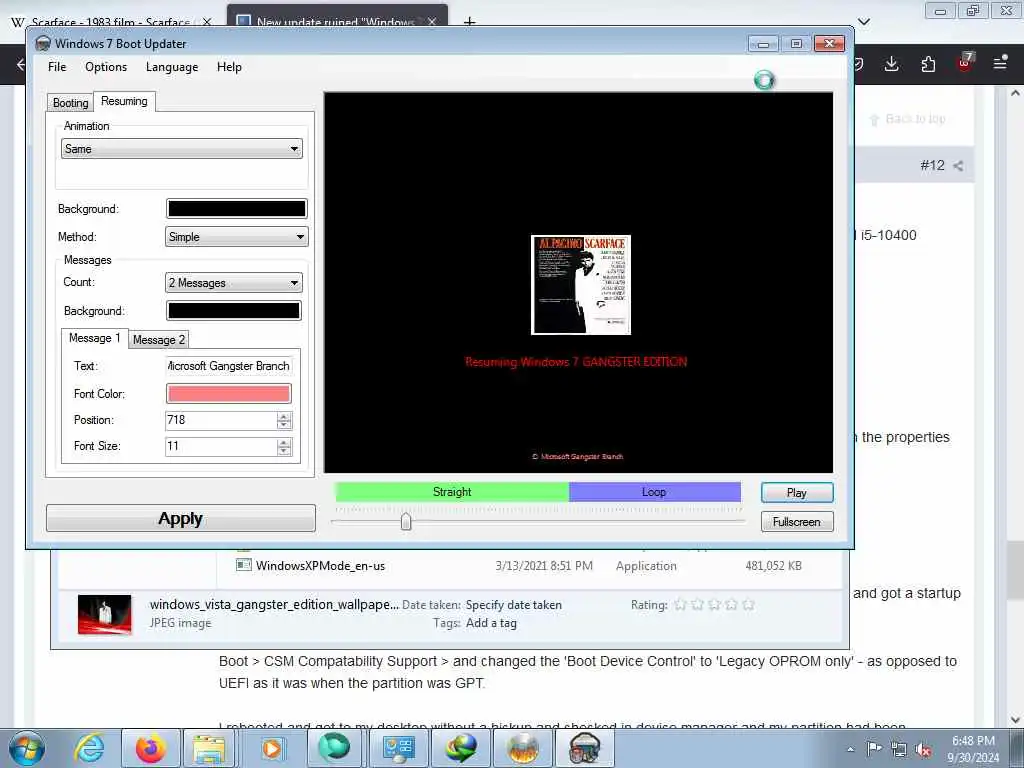Click the Font Size value field
Viewport: 1024px width, 768px height.
click(x=221, y=446)
